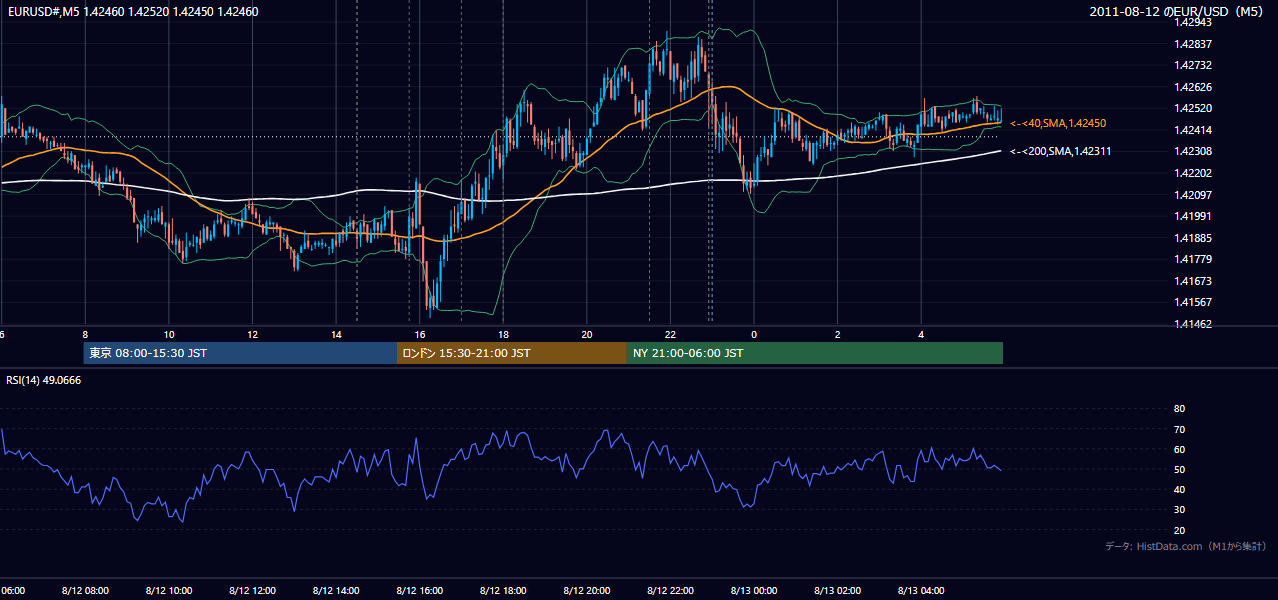
Task: Click hour label 18 under price chart
Action: pyautogui.click(x=503, y=335)
